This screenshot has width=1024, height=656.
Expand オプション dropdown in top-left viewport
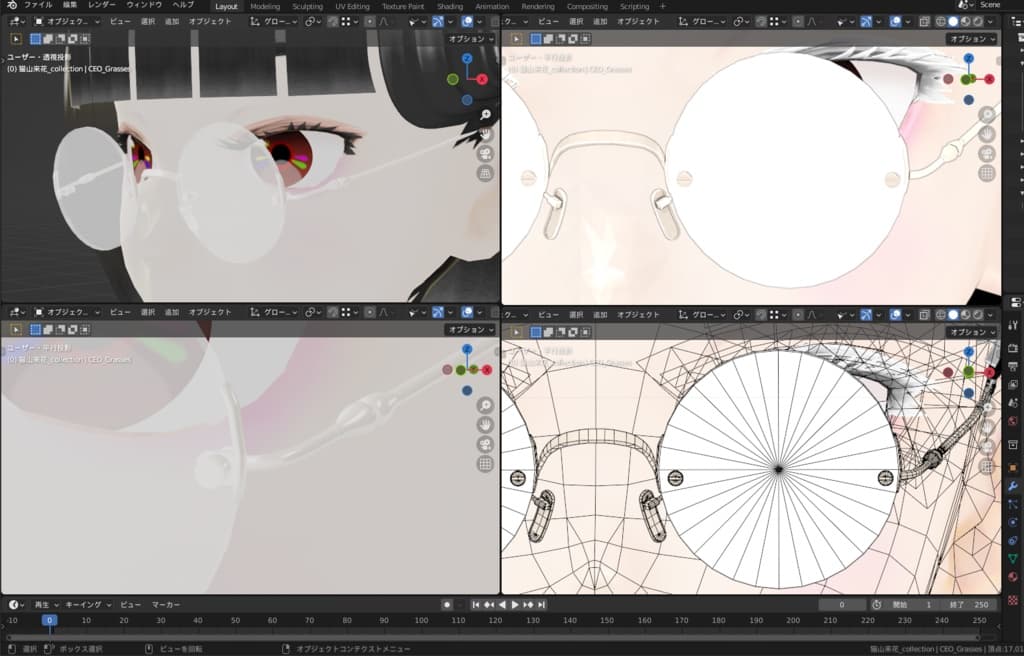coord(470,39)
